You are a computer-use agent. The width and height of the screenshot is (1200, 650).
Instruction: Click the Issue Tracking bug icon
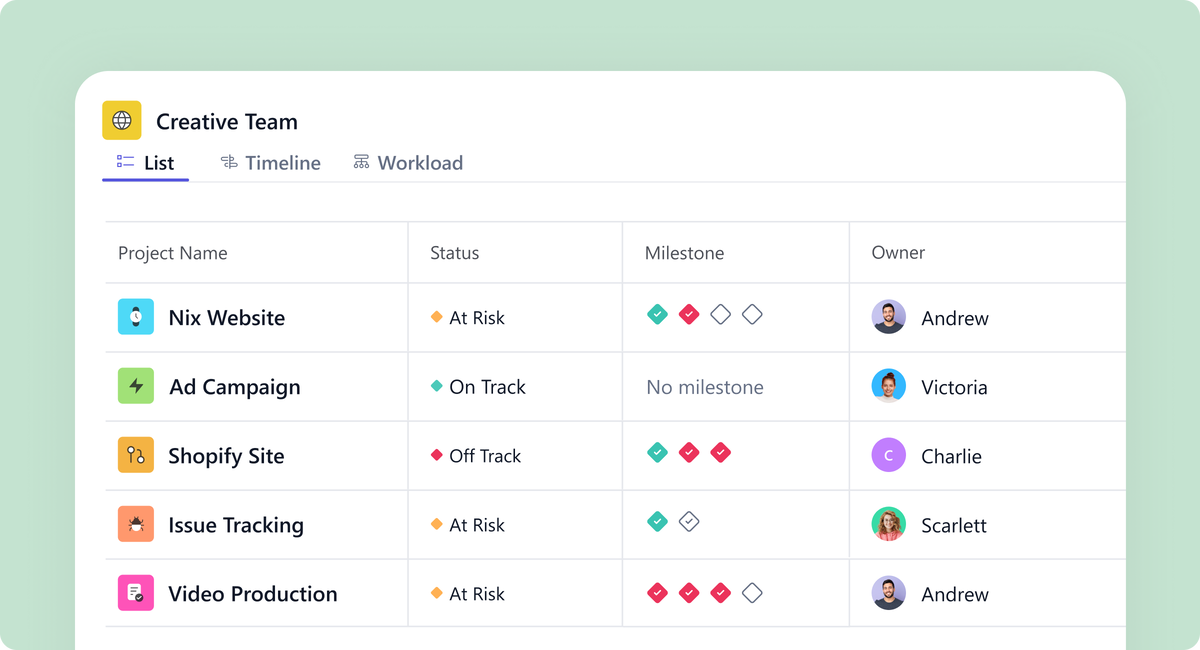(x=136, y=524)
